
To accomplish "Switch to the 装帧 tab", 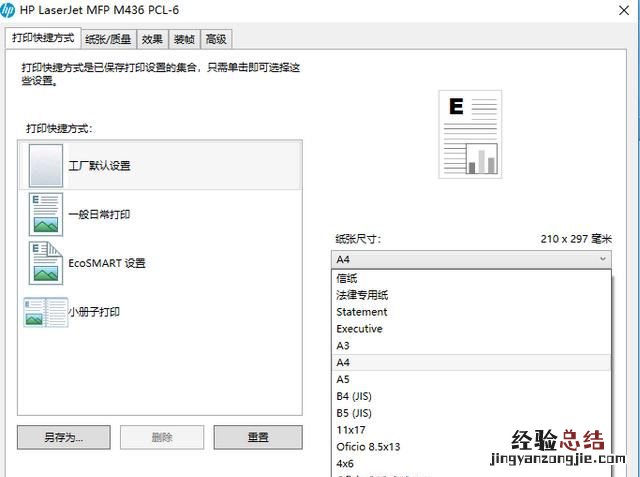I will coord(184,39).
